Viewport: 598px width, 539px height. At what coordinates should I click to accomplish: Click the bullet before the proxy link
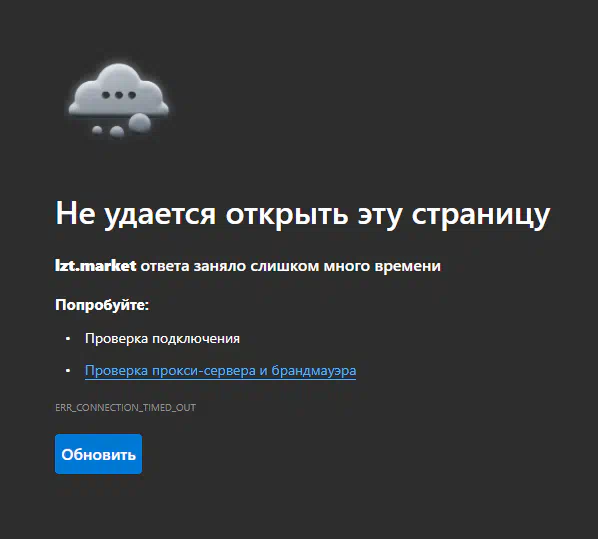click(x=68, y=370)
